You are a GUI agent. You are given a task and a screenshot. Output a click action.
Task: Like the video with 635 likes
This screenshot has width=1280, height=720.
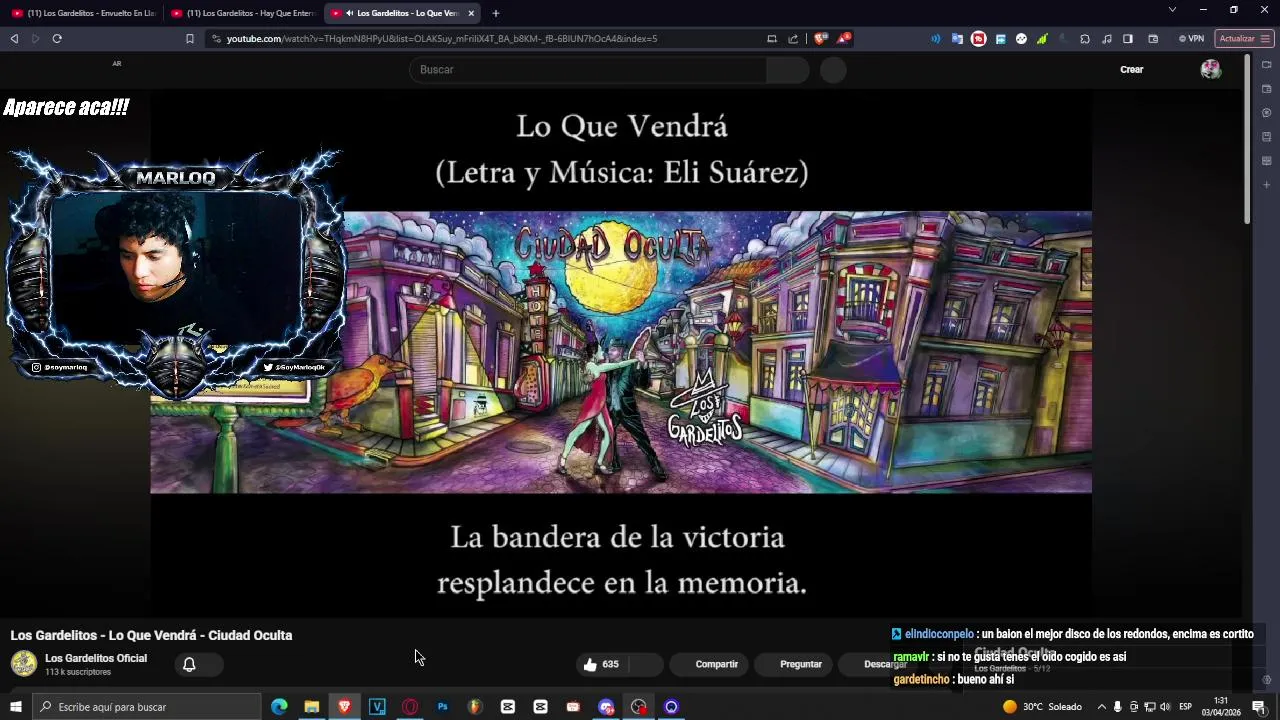(602, 664)
